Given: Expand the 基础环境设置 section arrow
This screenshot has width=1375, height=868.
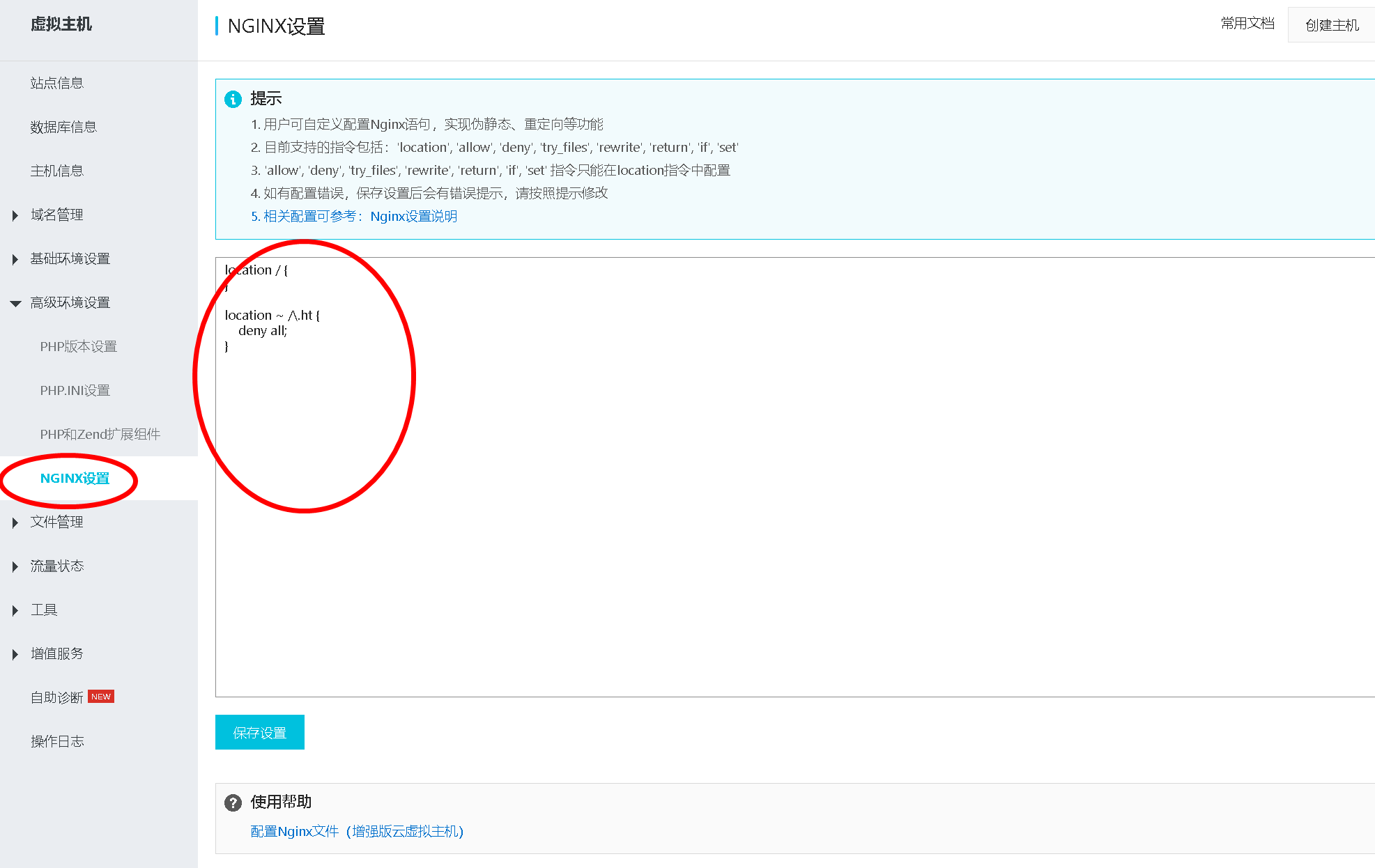Looking at the screenshot, I should (x=15, y=259).
